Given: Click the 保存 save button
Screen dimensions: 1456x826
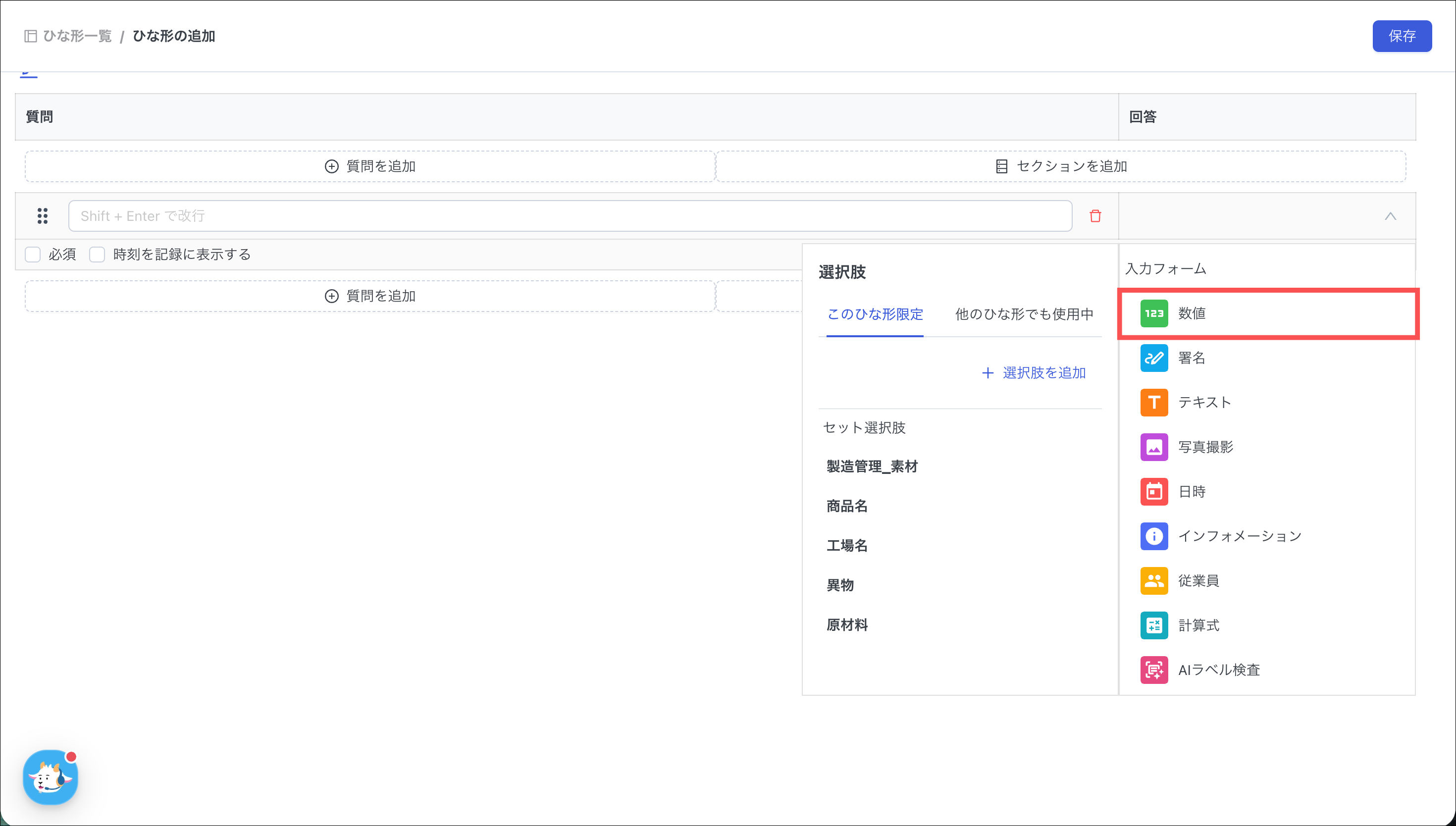Looking at the screenshot, I should point(1402,36).
